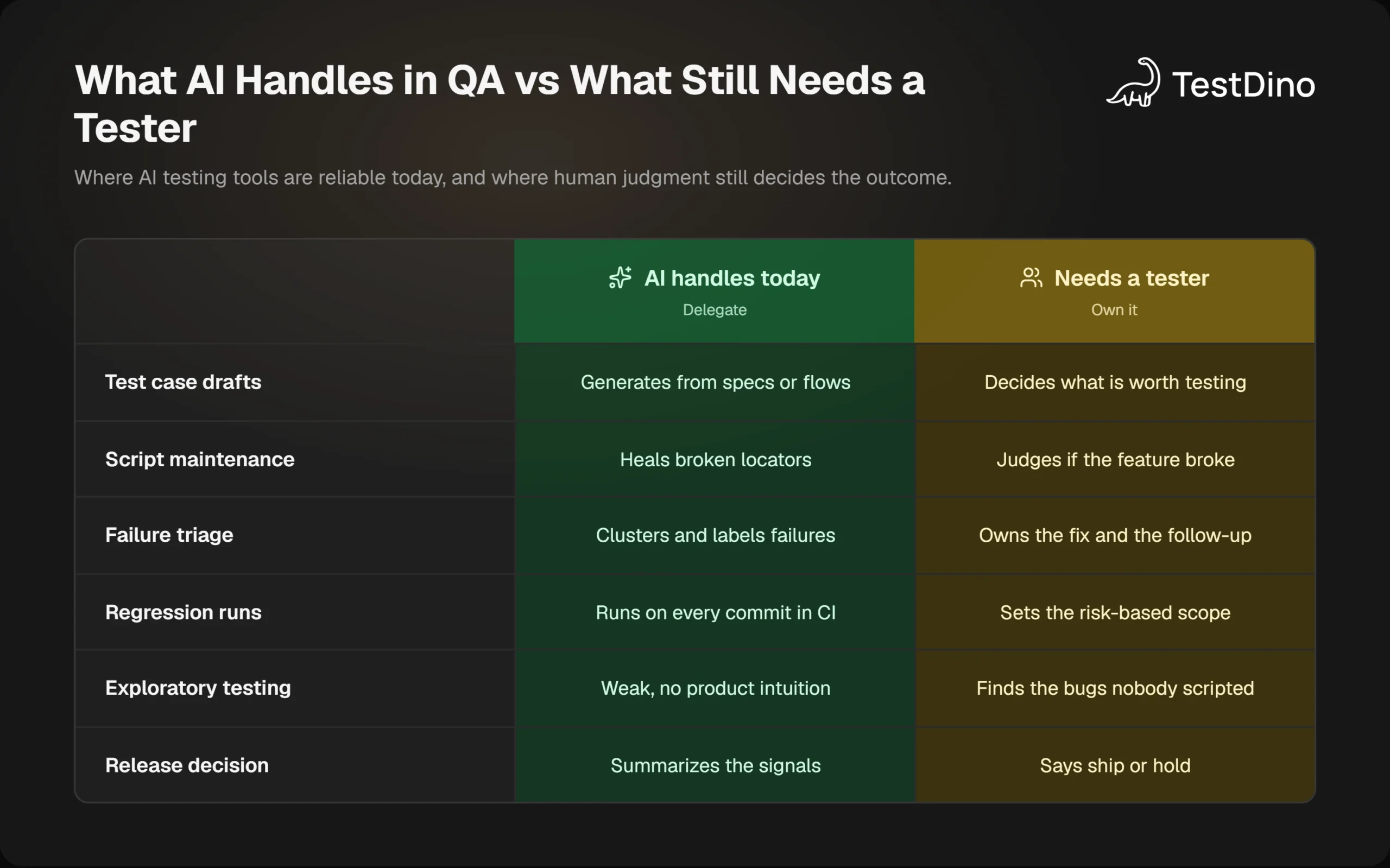Click the subtitle about AI testing tools
Image resolution: width=1390 pixels, height=868 pixels.
point(513,178)
